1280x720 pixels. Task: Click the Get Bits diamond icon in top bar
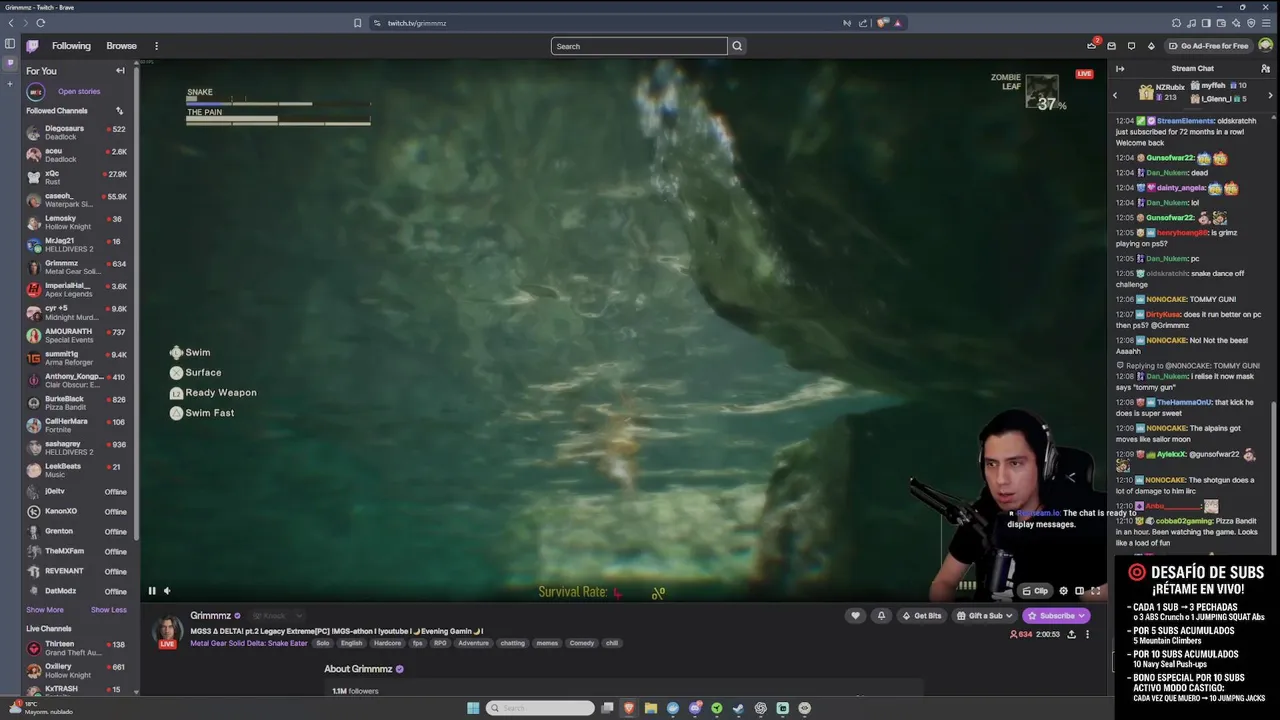(1151, 46)
